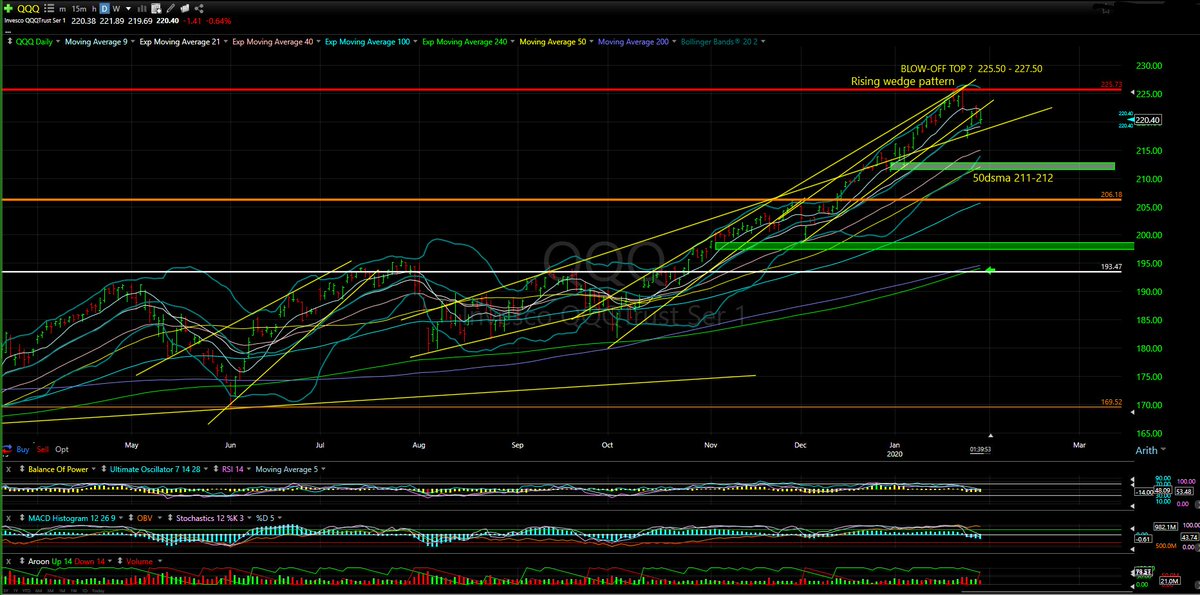Select the MACD Histogram 12 26 9 label

point(72,518)
